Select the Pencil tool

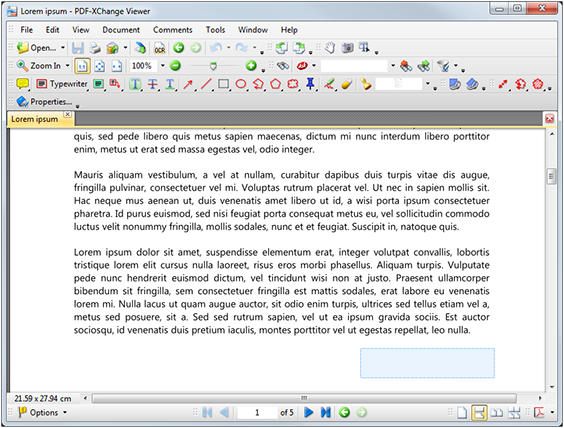pyautogui.click(x=329, y=84)
